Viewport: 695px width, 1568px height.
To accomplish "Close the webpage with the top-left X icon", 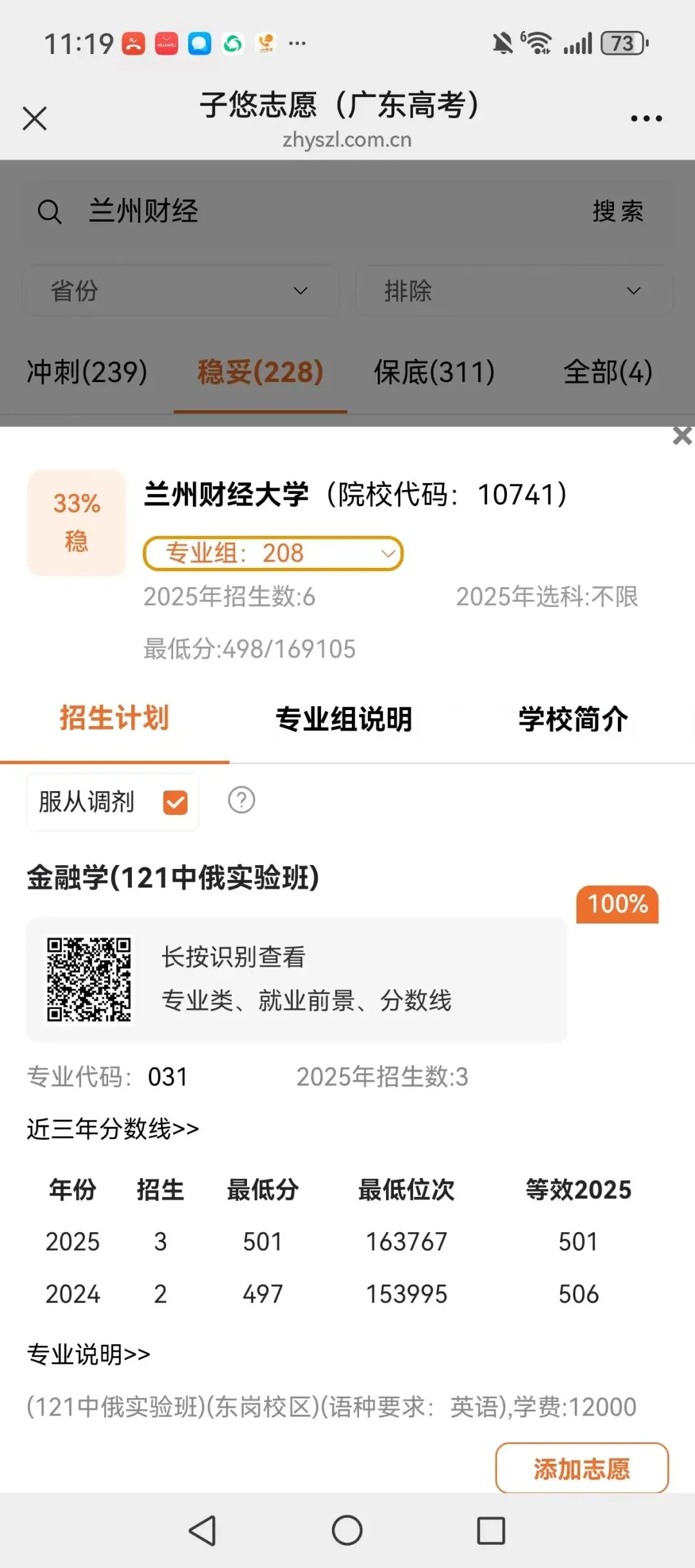I will click(35, 118).
